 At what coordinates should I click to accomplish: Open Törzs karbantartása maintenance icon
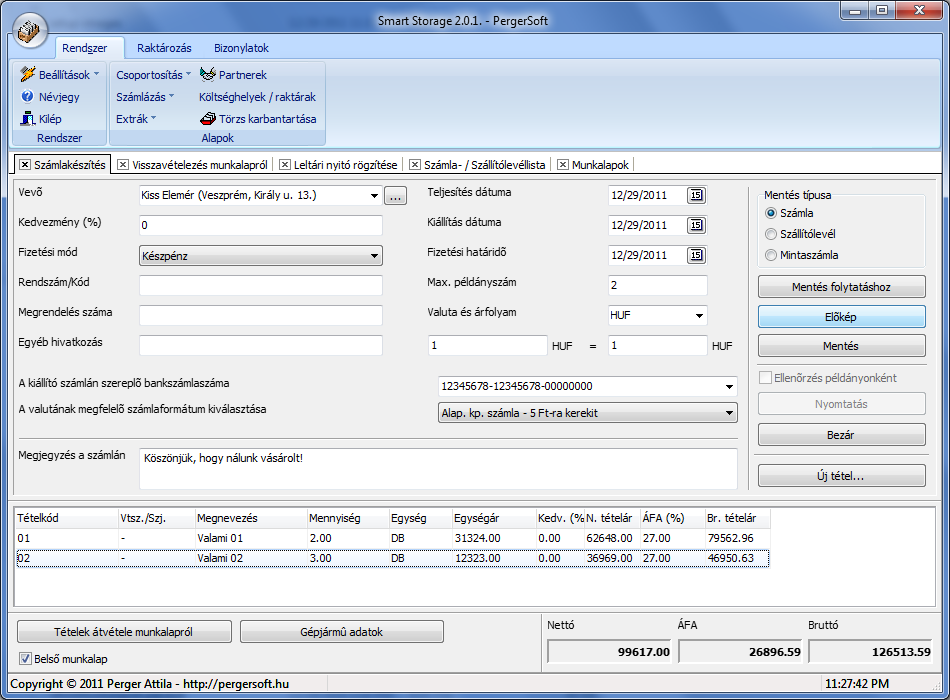coord(208,119)
